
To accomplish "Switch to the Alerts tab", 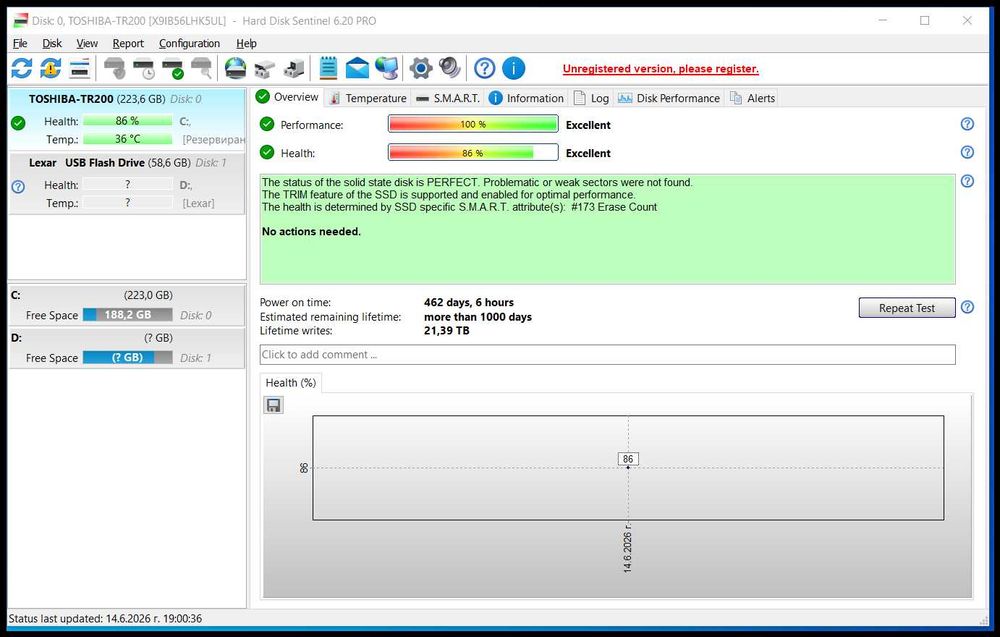I will point(753,98).
